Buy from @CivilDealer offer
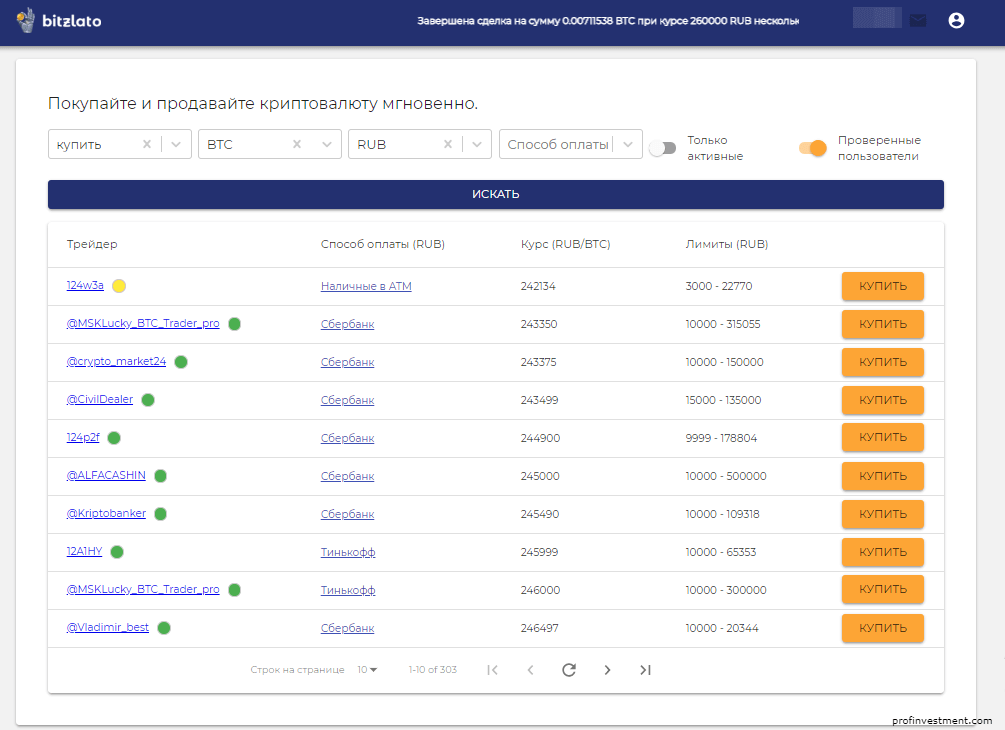The height and width of the screenshot is (730, 1005). point(883,400)
